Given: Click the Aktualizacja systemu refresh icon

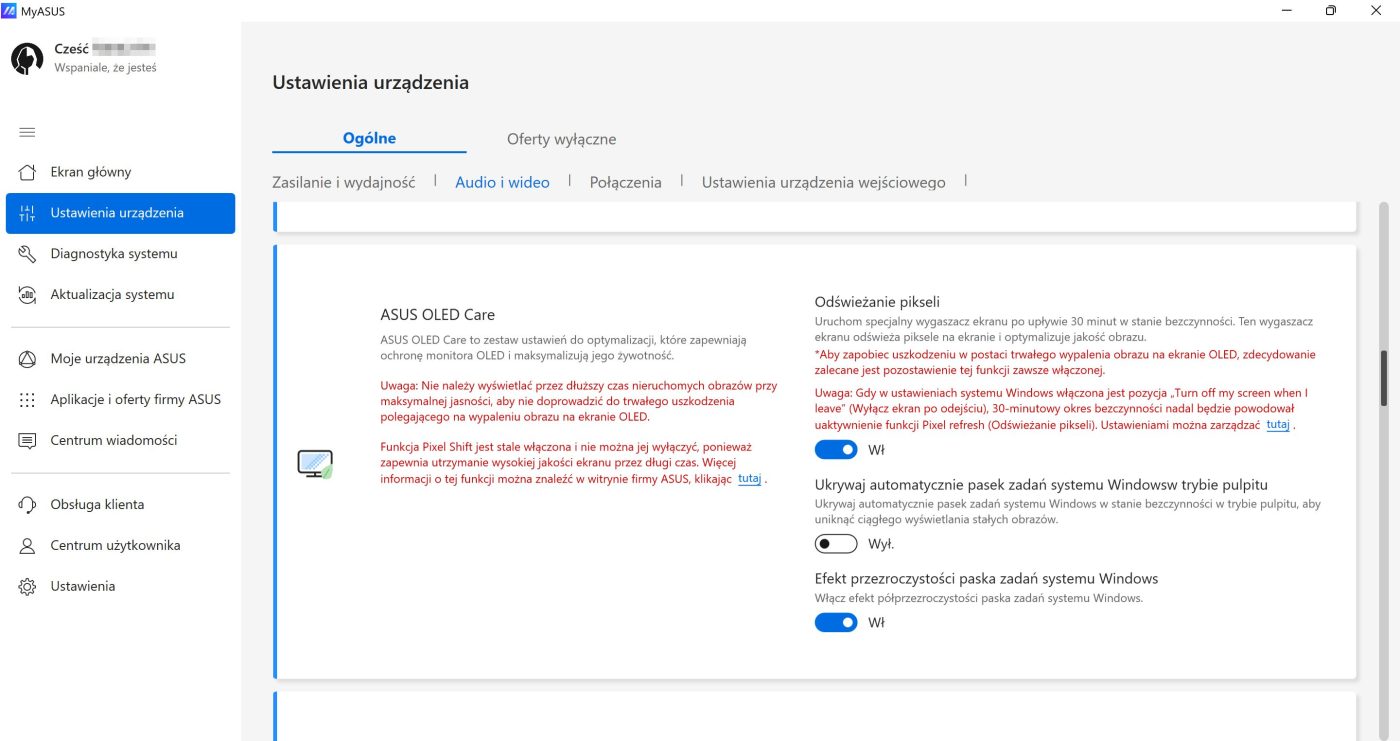Looking at the screenshot, I should tap(27, 295).
